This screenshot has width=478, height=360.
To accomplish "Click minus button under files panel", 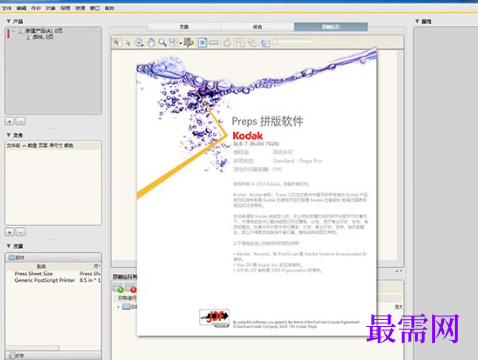I will 20,232.
